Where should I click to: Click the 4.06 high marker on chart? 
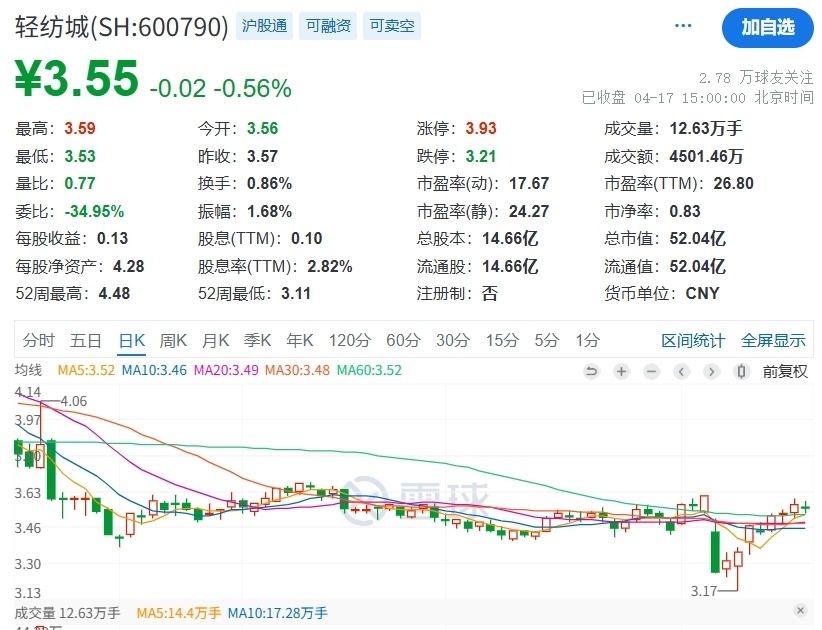pos(73,401)
